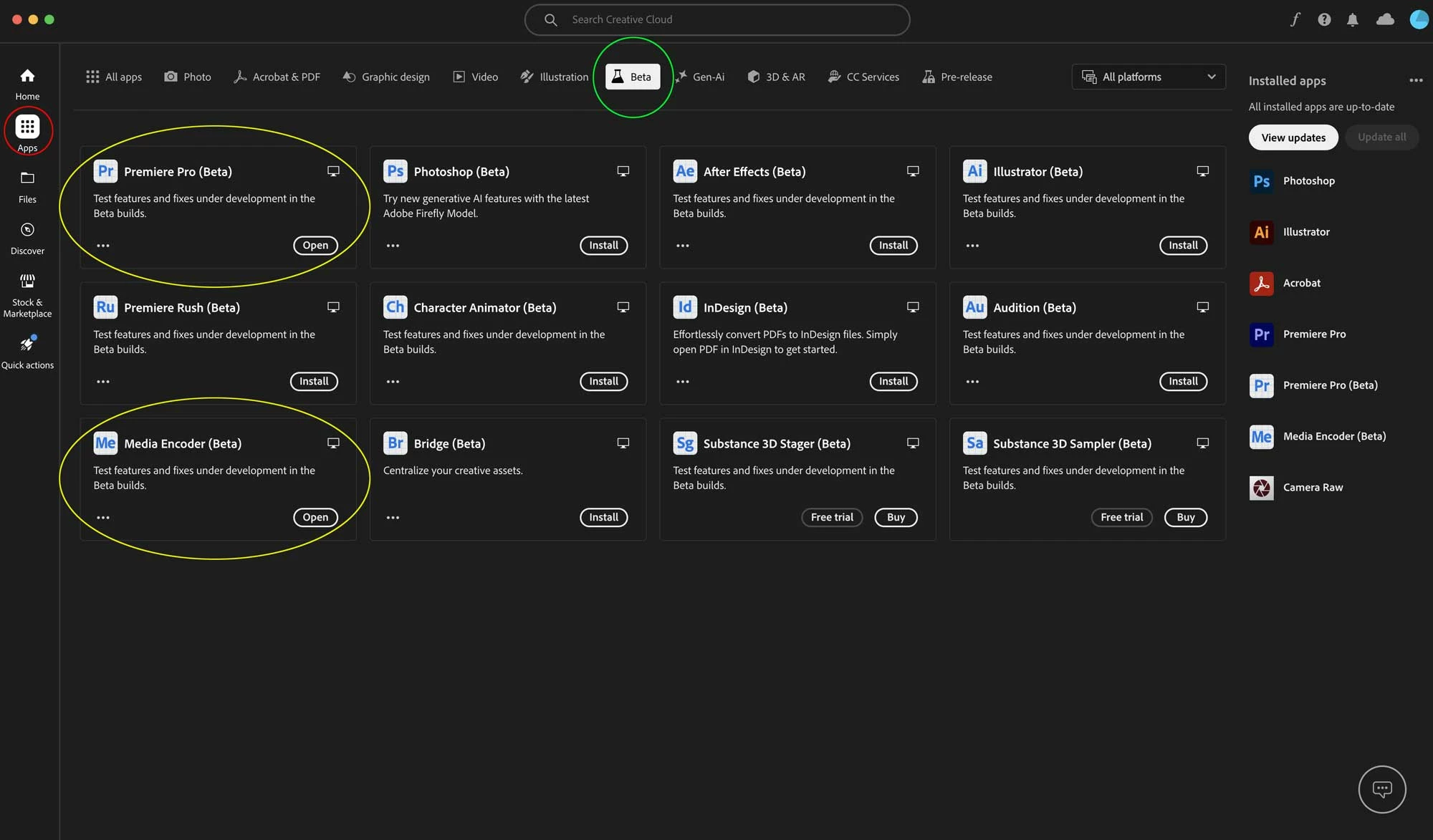Open more options for Premiere Pro (Beta)
The image size is (1433, 840).
click(x=103, y=246)
